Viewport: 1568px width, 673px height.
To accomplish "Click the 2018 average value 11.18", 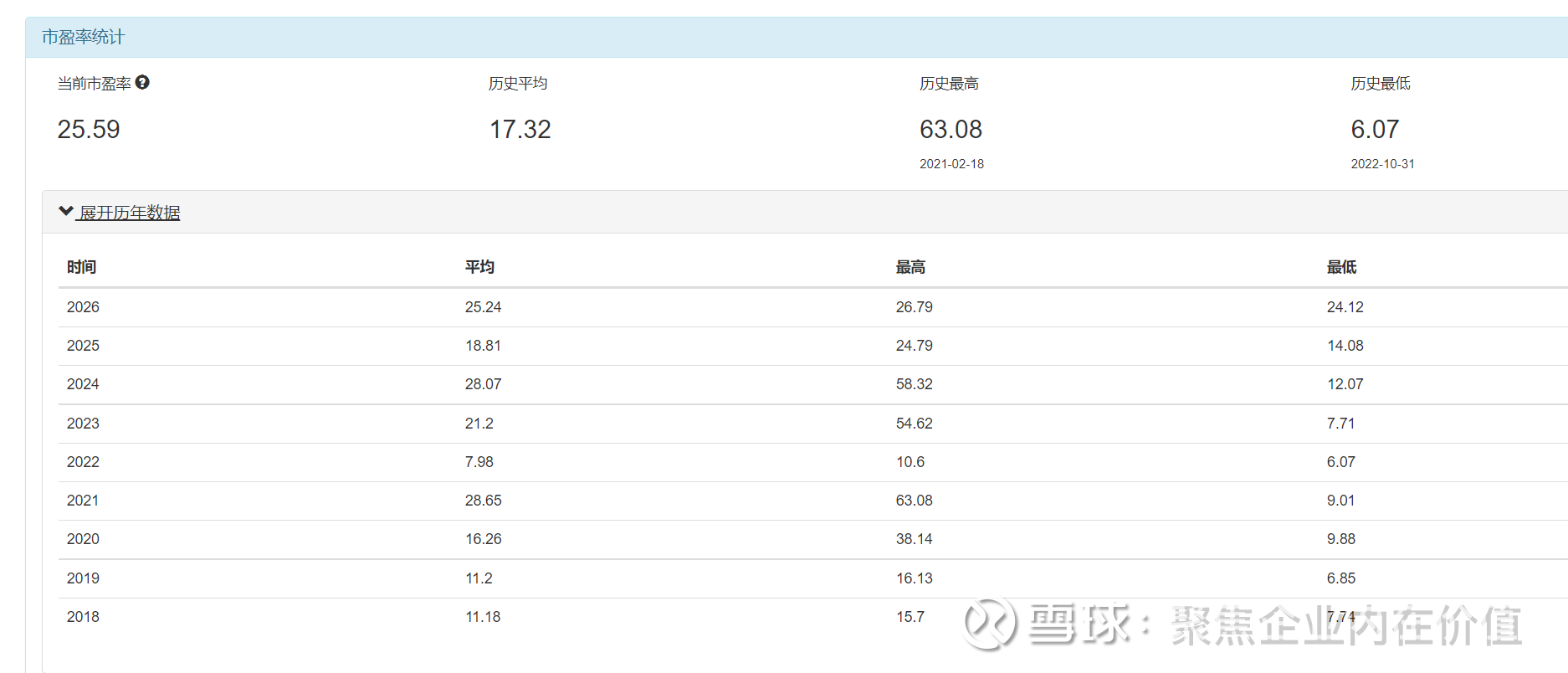I will coord(483,617).
